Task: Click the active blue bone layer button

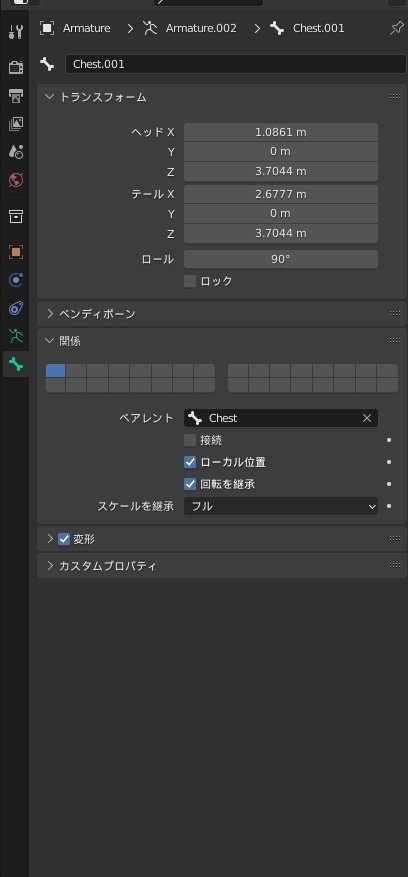Action: tap(55, 371)
